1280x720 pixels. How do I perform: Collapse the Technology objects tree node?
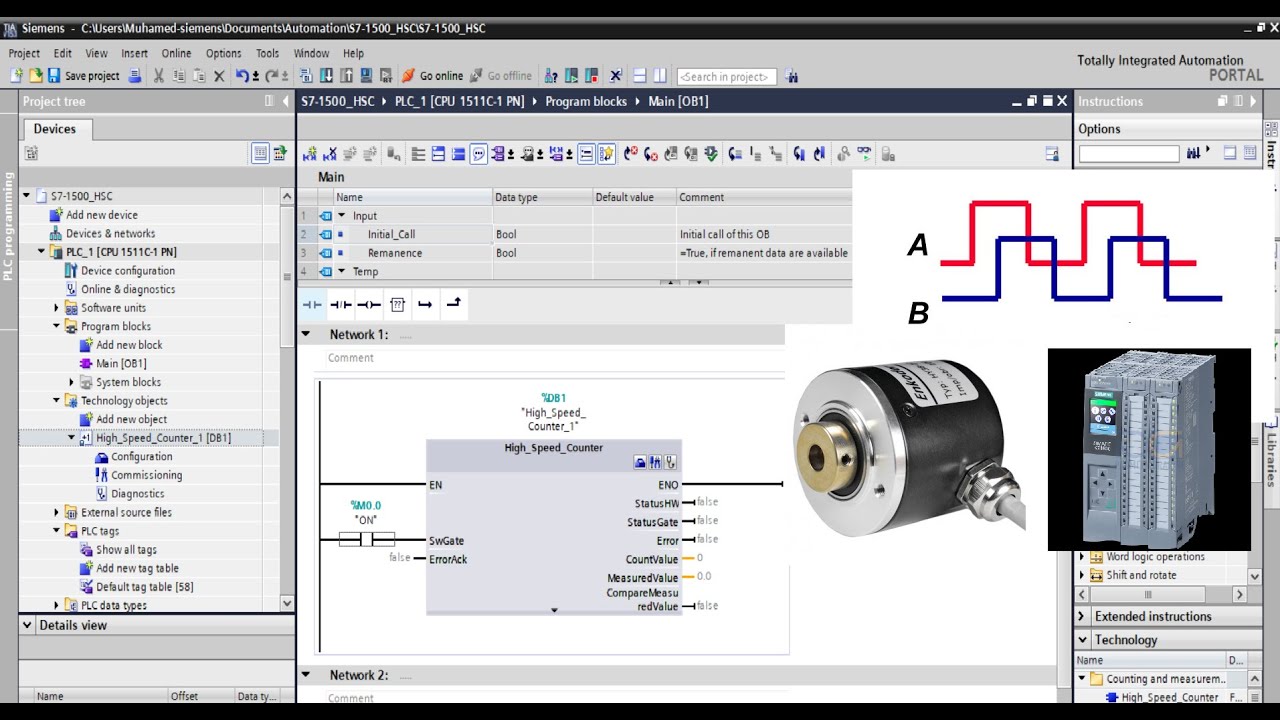[57, 401]
